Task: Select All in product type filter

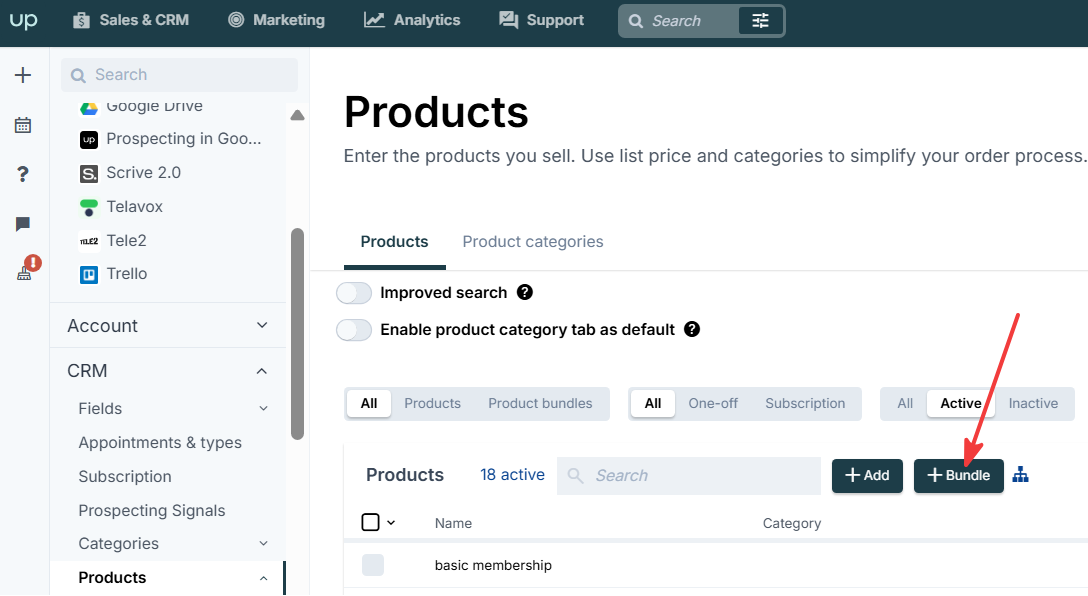Action: tap(369, 404)
